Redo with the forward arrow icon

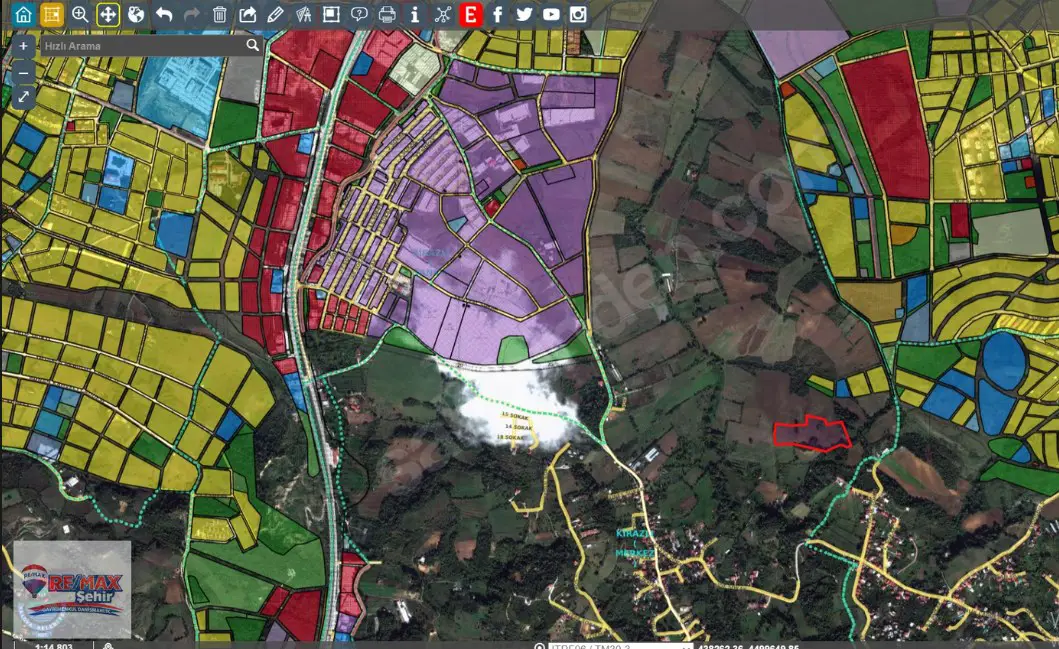(192, 14)
